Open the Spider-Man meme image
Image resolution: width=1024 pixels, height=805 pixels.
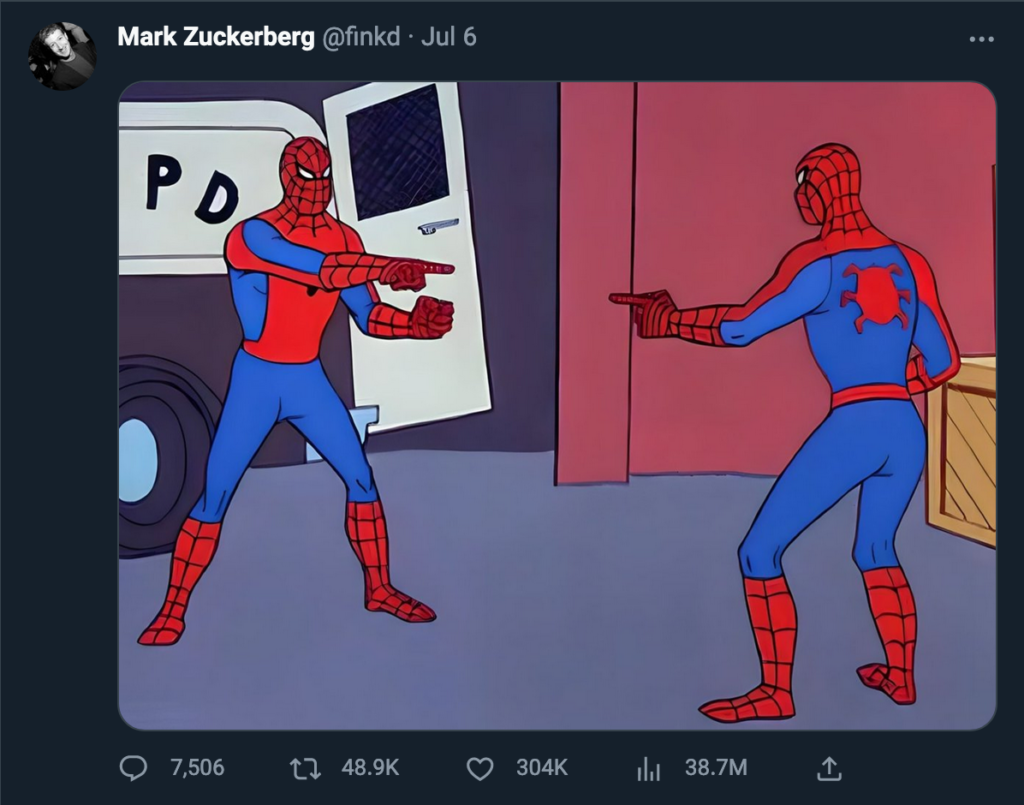(557, 405)
